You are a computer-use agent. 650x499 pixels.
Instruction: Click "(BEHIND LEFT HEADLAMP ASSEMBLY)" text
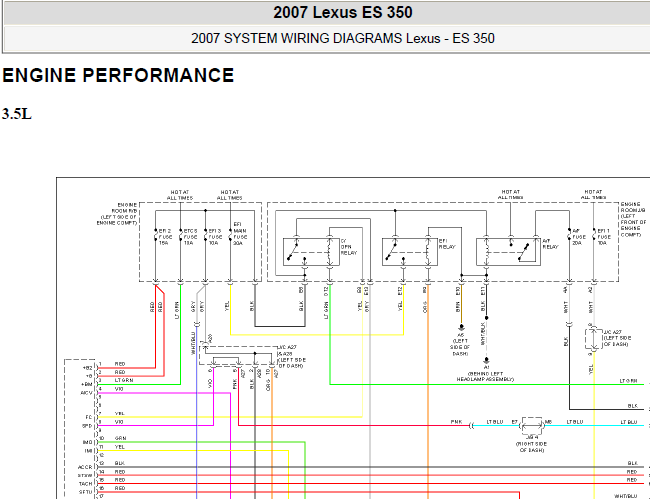[x=485, y=376]
